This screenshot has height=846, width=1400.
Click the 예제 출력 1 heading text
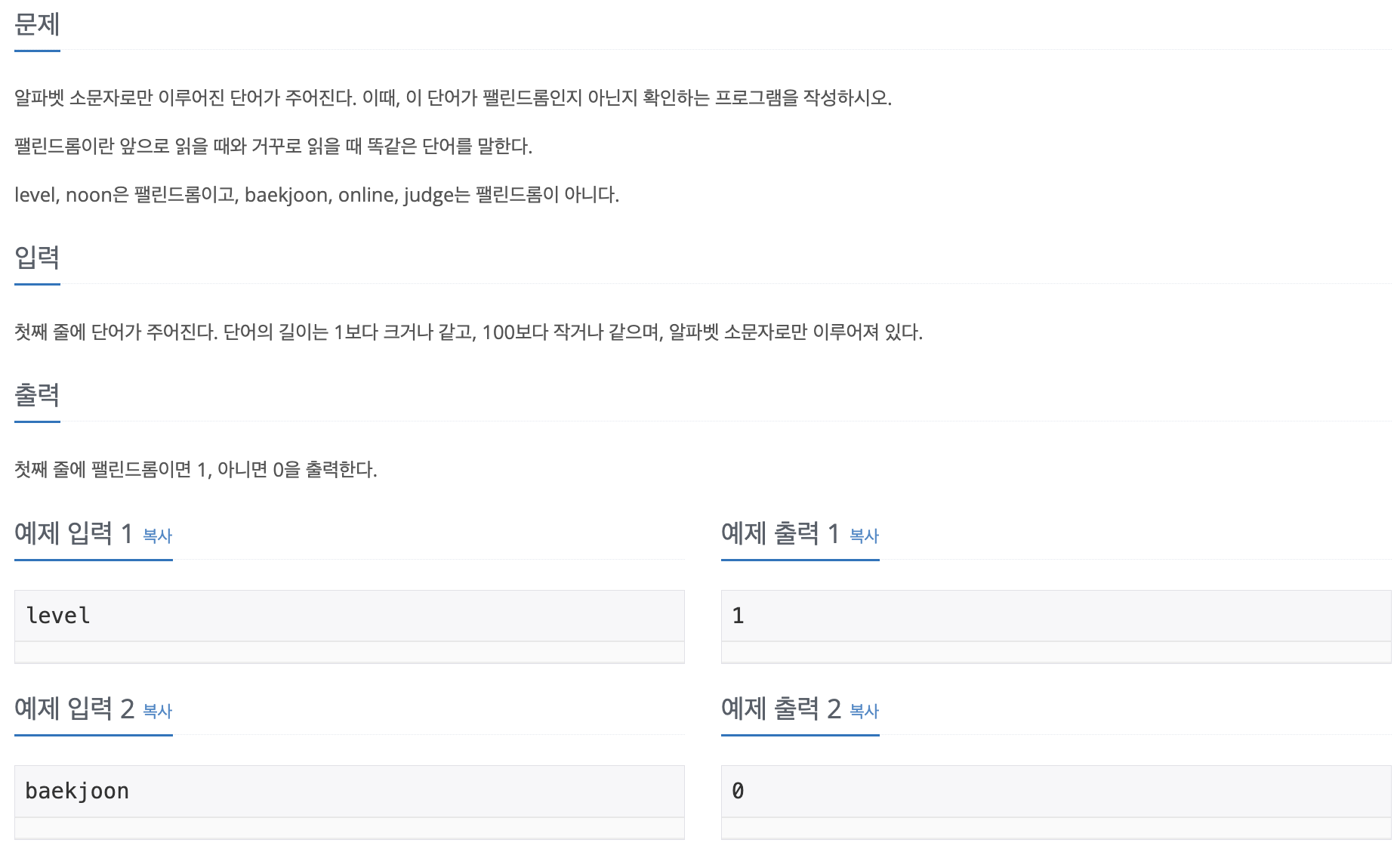(779, 534)
